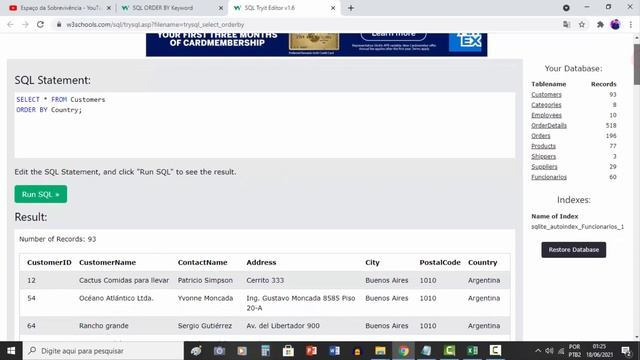Click the card membership banner ad
This screenshot has width=640, height=360.
tap(316, 44)
